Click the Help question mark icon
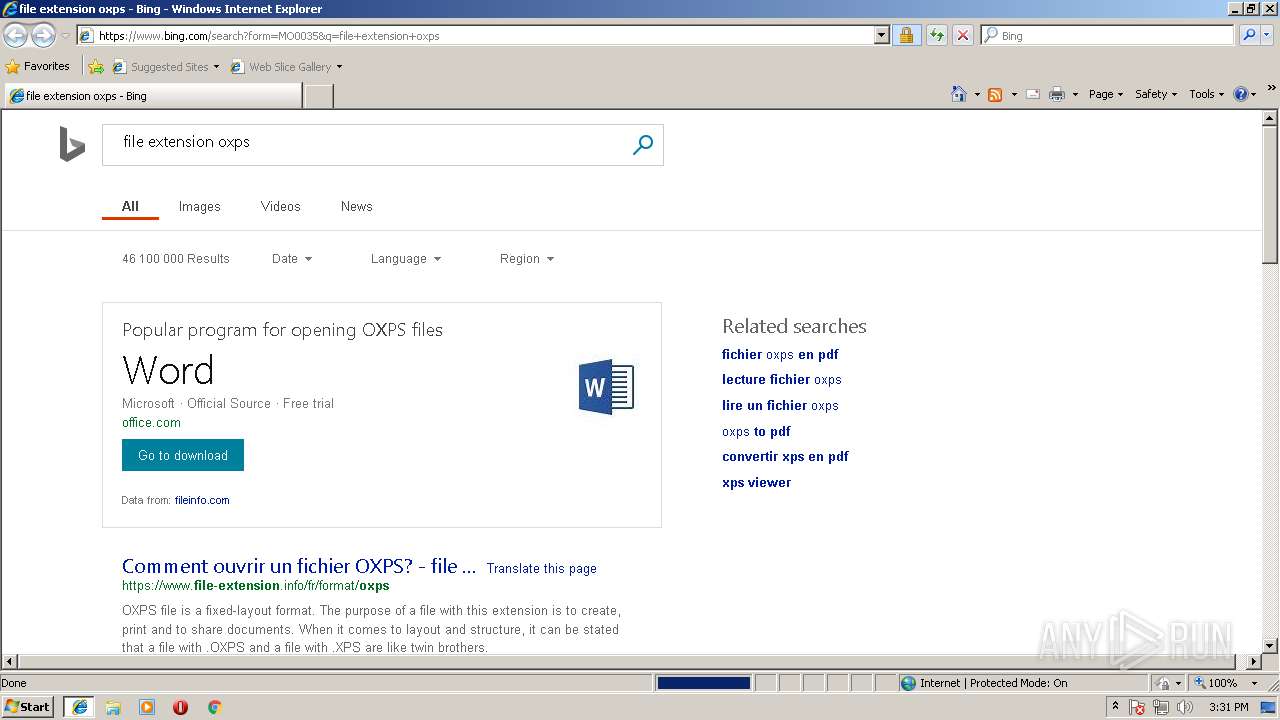 pyautogui.click(x=1241, y=94)
